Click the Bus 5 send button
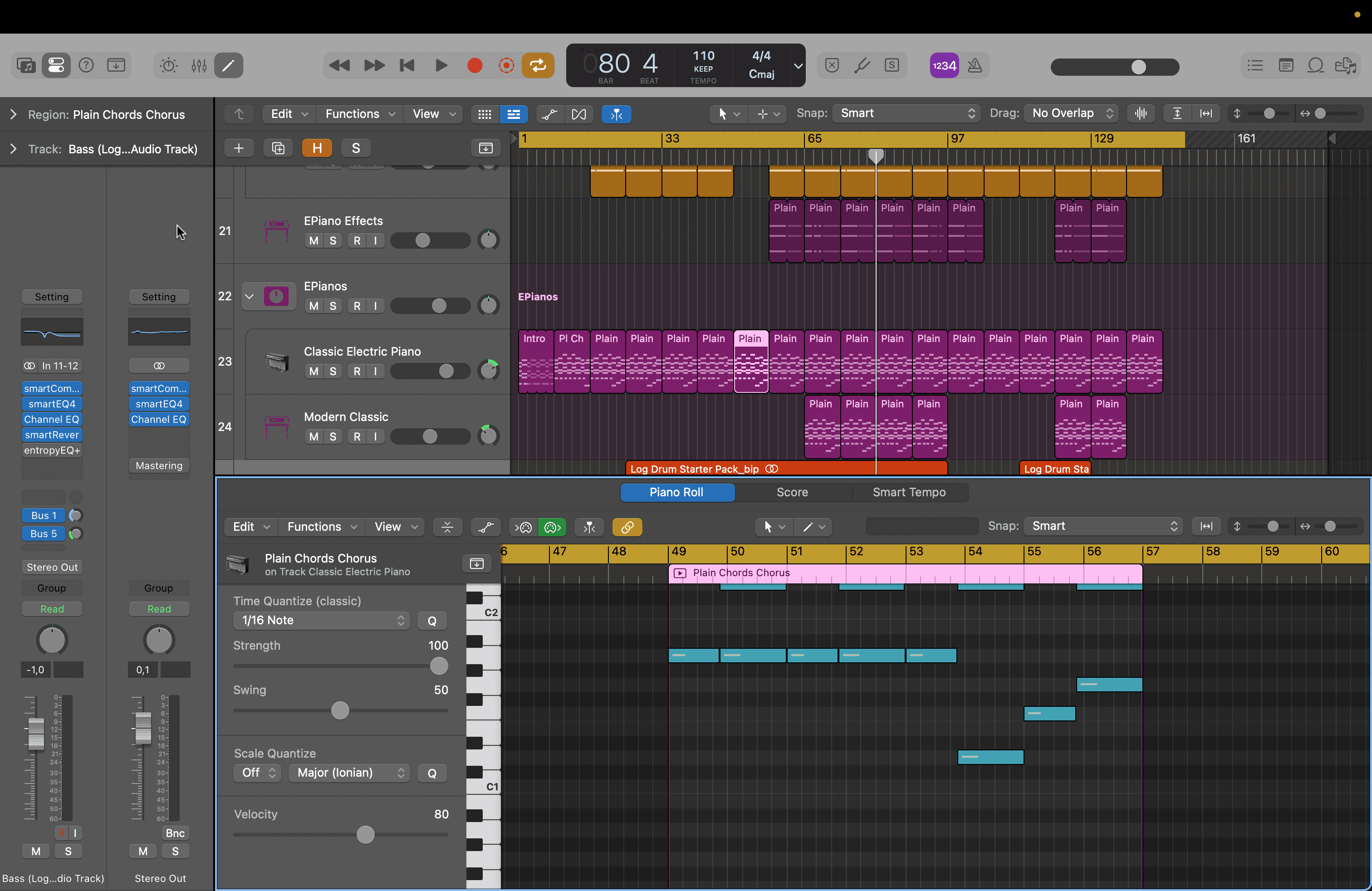 pos(44,534)
